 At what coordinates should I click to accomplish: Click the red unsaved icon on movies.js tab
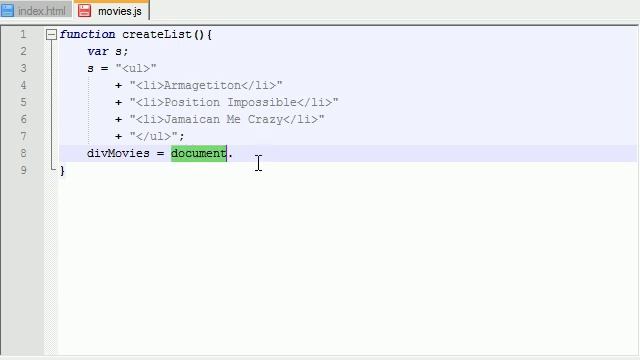pos(84,11)
